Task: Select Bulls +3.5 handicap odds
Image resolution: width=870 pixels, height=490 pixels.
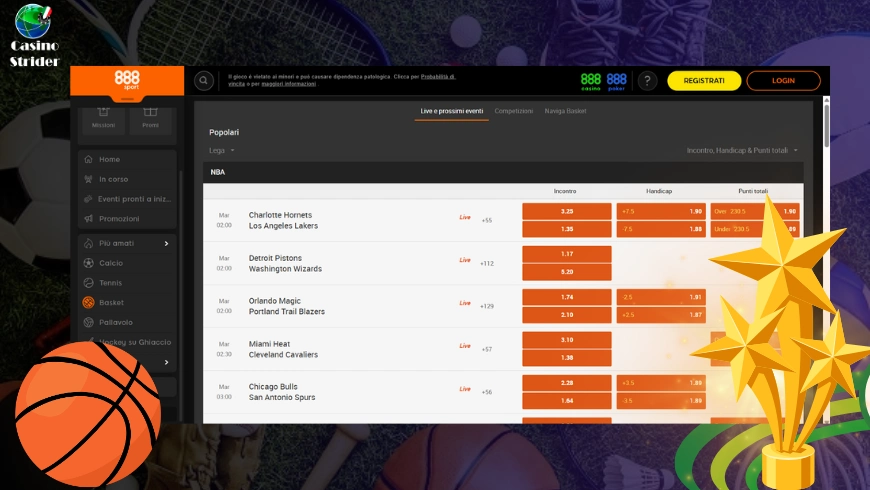Action: coord(661,383)
